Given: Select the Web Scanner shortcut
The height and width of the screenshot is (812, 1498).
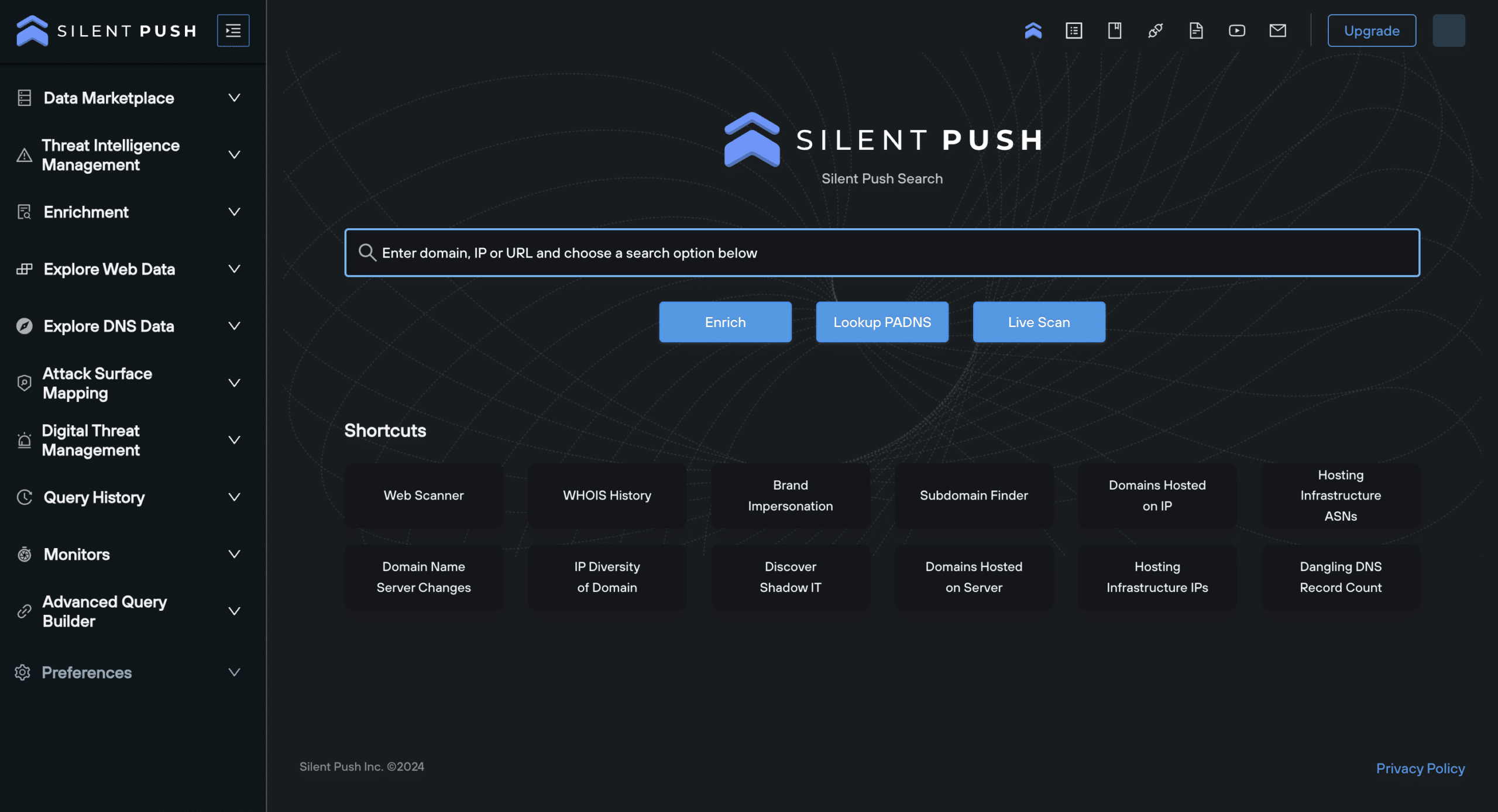Looking at the screenshot, I should pyautogui.click(x=423, y=495).
